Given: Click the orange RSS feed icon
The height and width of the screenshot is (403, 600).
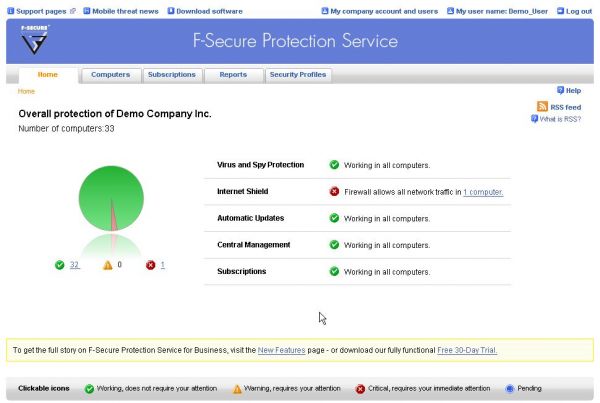Looking at the screenshot, I should pos(542,106).
